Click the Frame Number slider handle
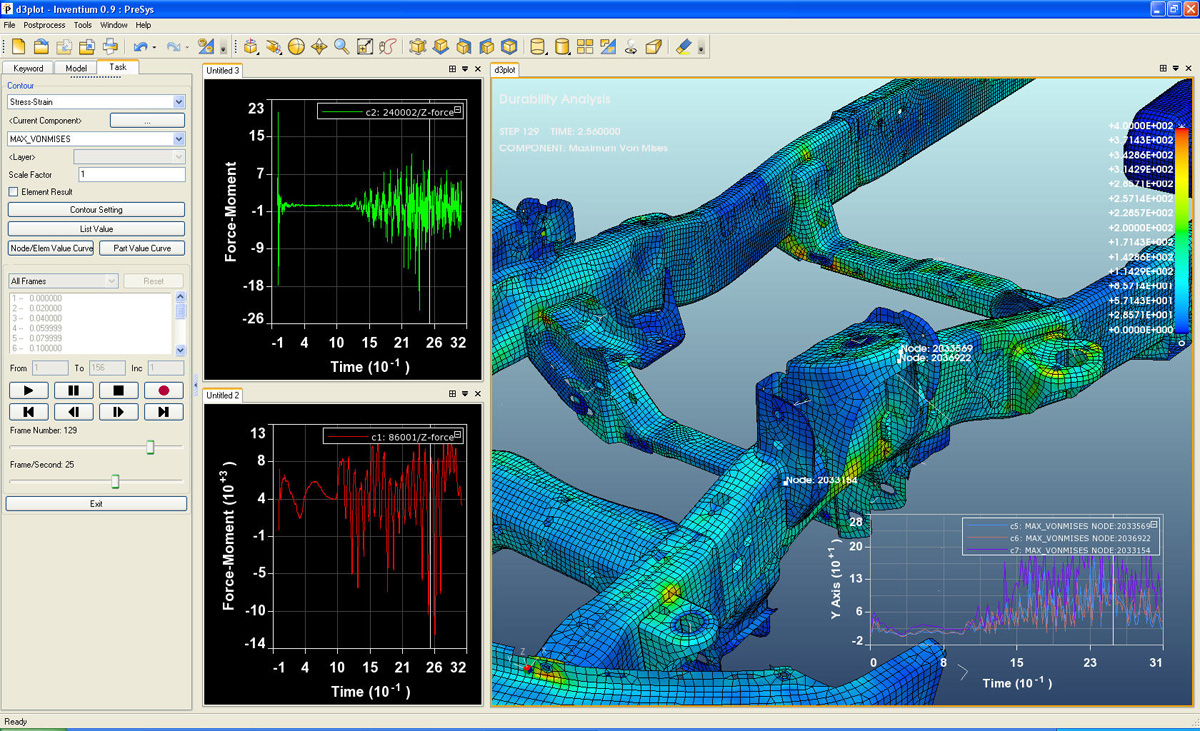The height and width of the screenshot is (731, 1200). pyautogui.click(x=151, y=447)
